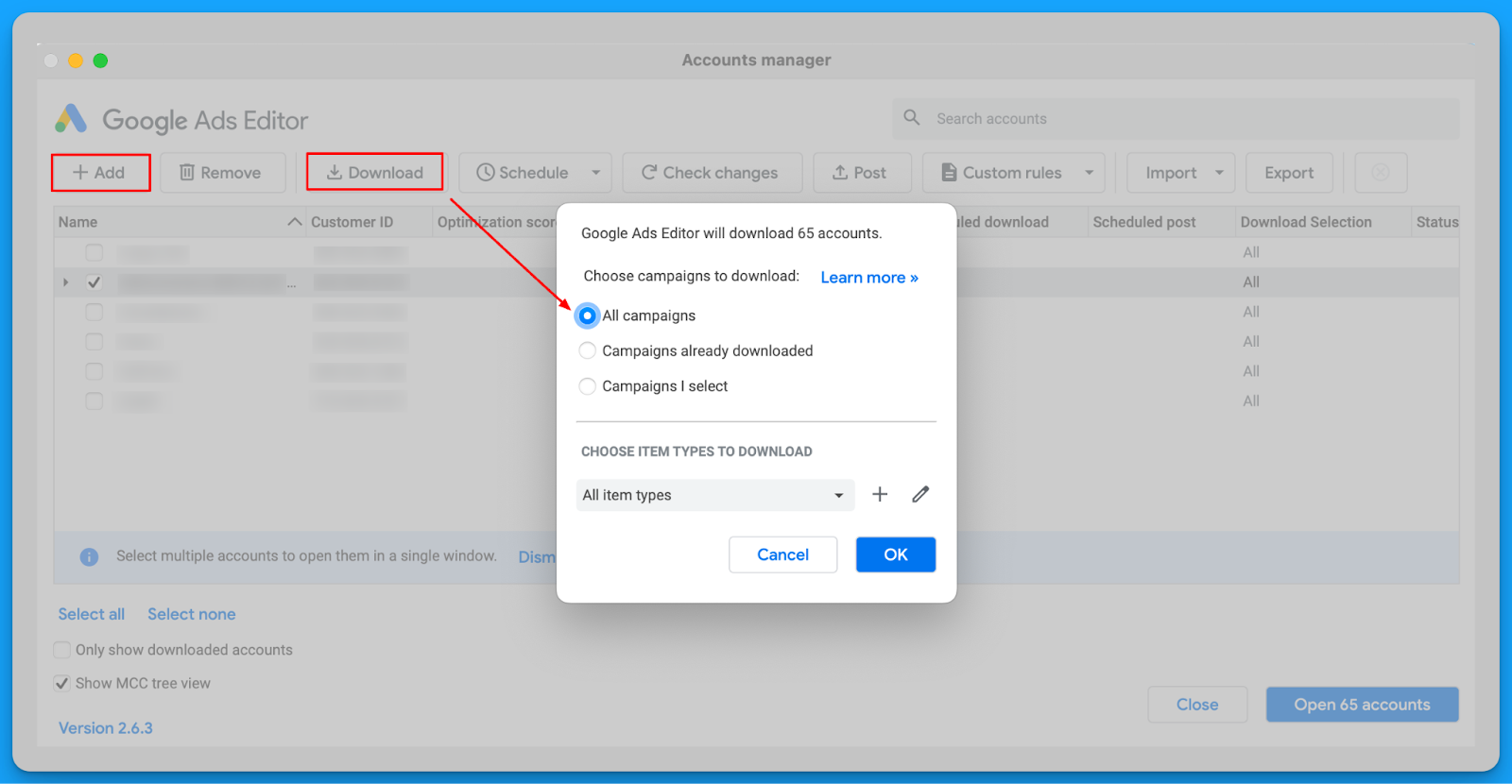
Task: Open the All item types dropdown
Action: pyautogui.click(x=715, y=495)
